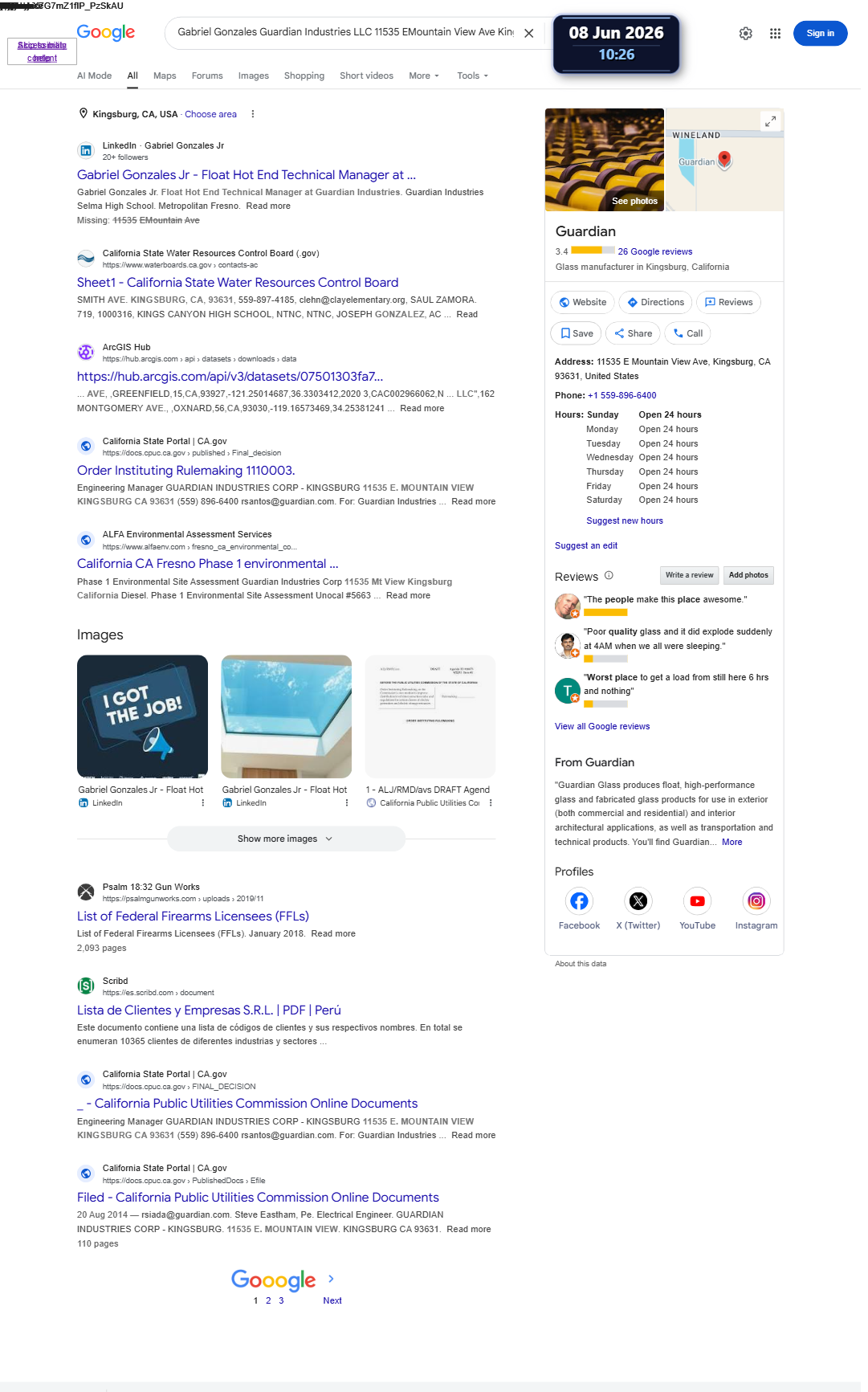Click the LinkedIn favicon of the first result
The width and height of the screenshot is (868, 1392).
pos(86,150)
